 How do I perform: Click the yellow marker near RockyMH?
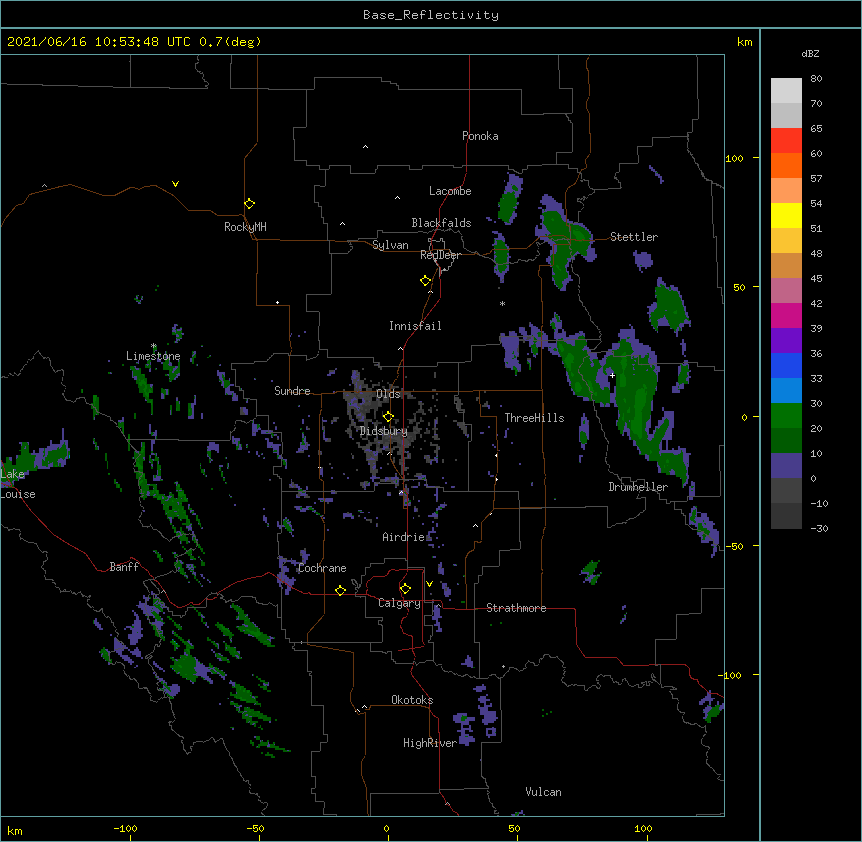coord(249,204)
